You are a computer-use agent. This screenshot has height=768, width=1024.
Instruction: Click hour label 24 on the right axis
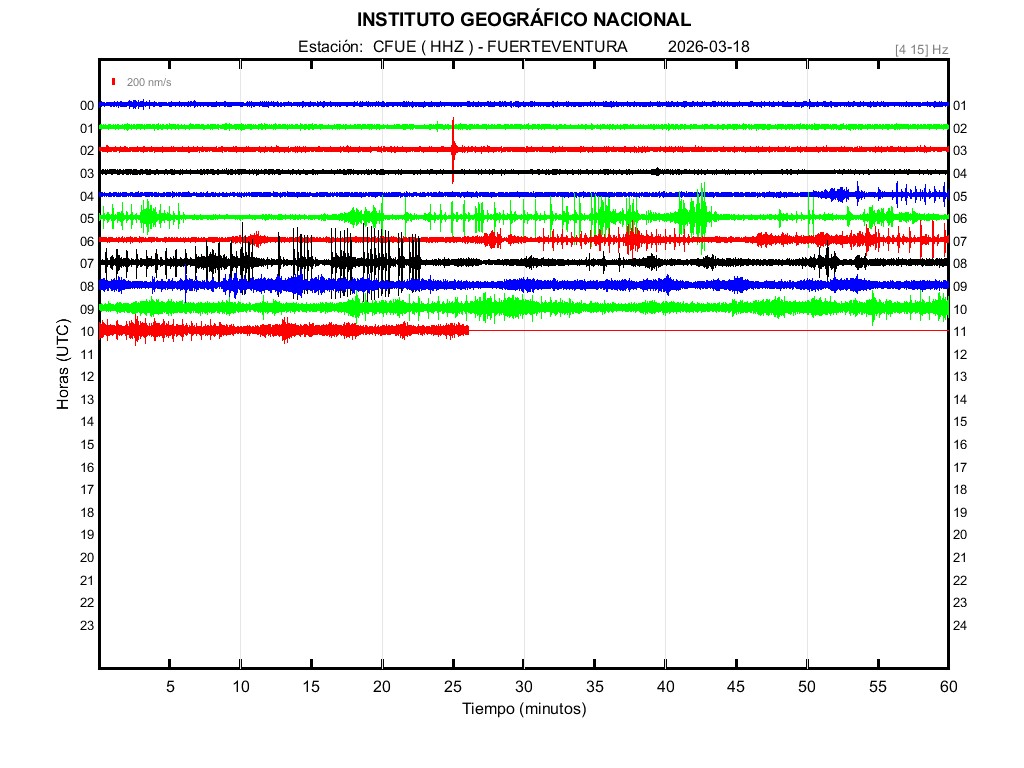[959, 626]
